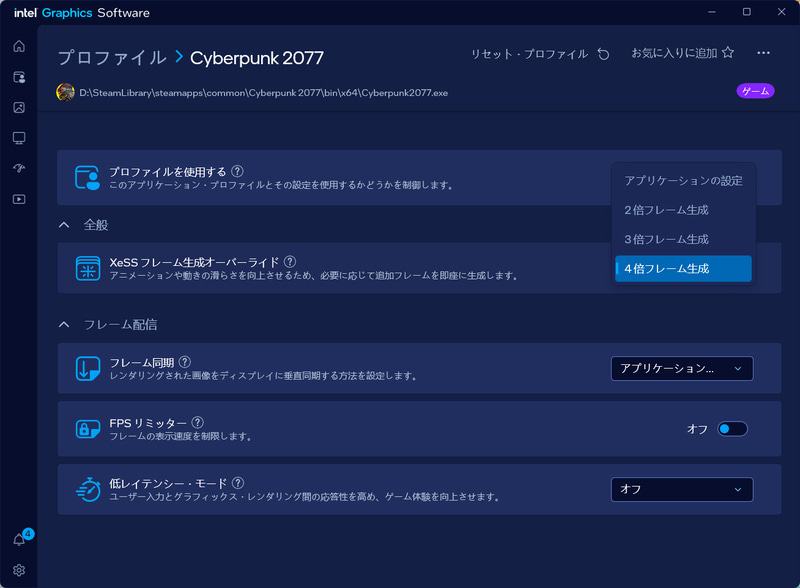This screenshot has width=800, height=588.
Task: Click the Cyberpunk 2077 game thumbnail
Action: point(63,91)
